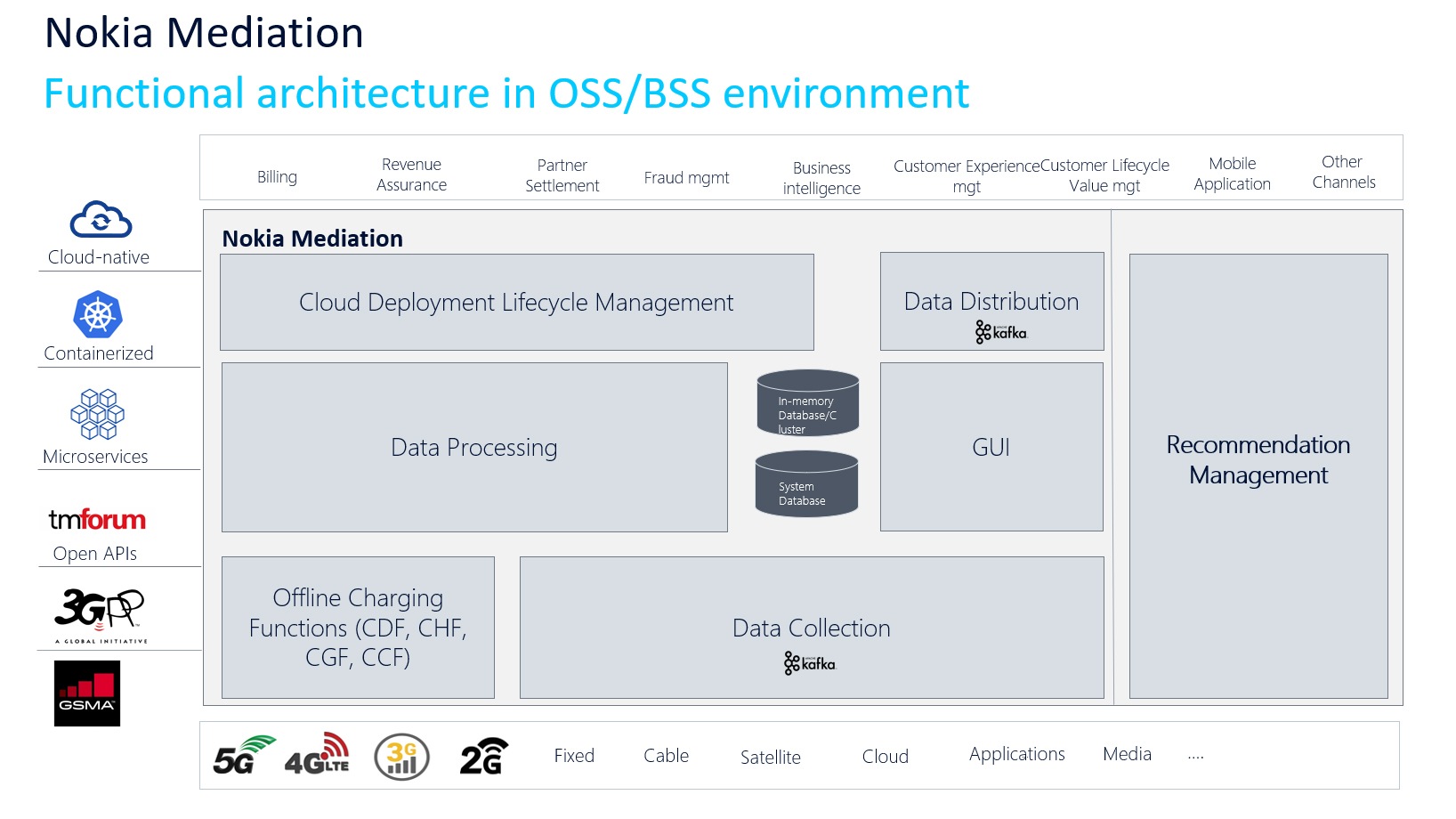Viewport: 1456px width, 819px height.
Task: Select the 3GPP logo
Action: click(x=100, y=612)
